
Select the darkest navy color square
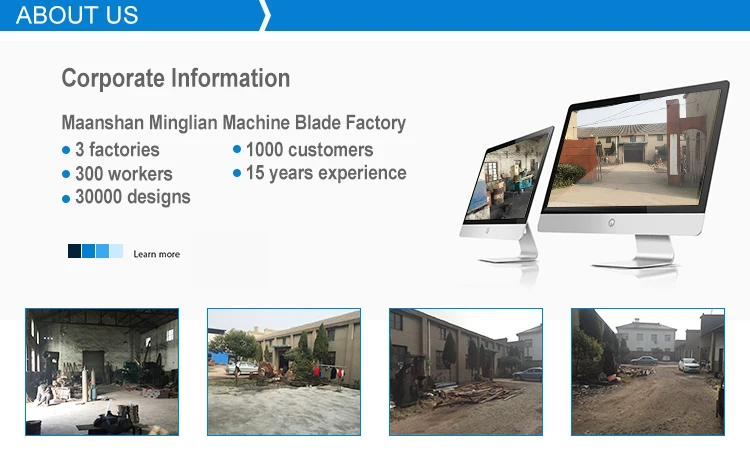75,251
